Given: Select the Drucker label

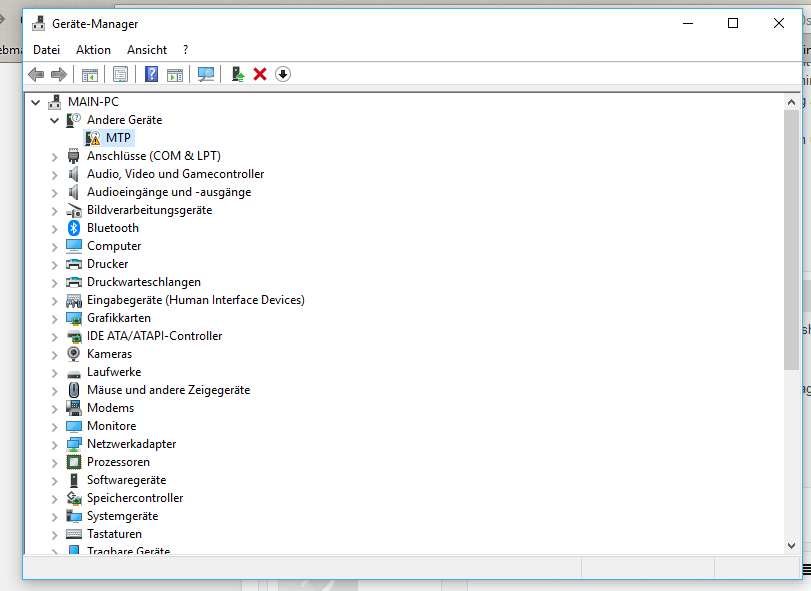Looking at the screenshot, I should click(108, 264).
